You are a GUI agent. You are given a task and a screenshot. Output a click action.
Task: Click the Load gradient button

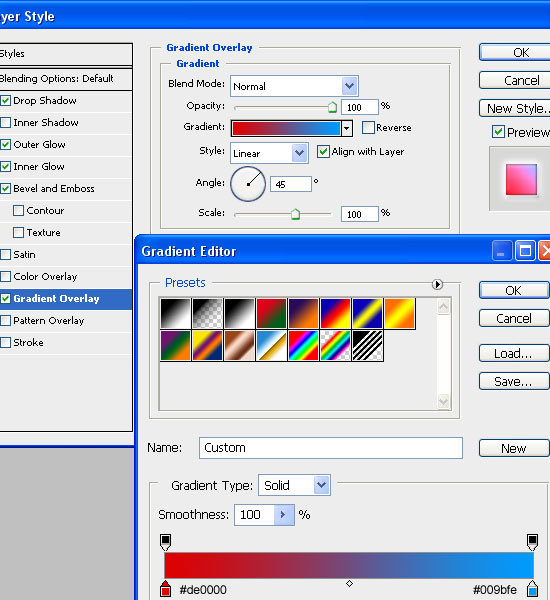514,353
